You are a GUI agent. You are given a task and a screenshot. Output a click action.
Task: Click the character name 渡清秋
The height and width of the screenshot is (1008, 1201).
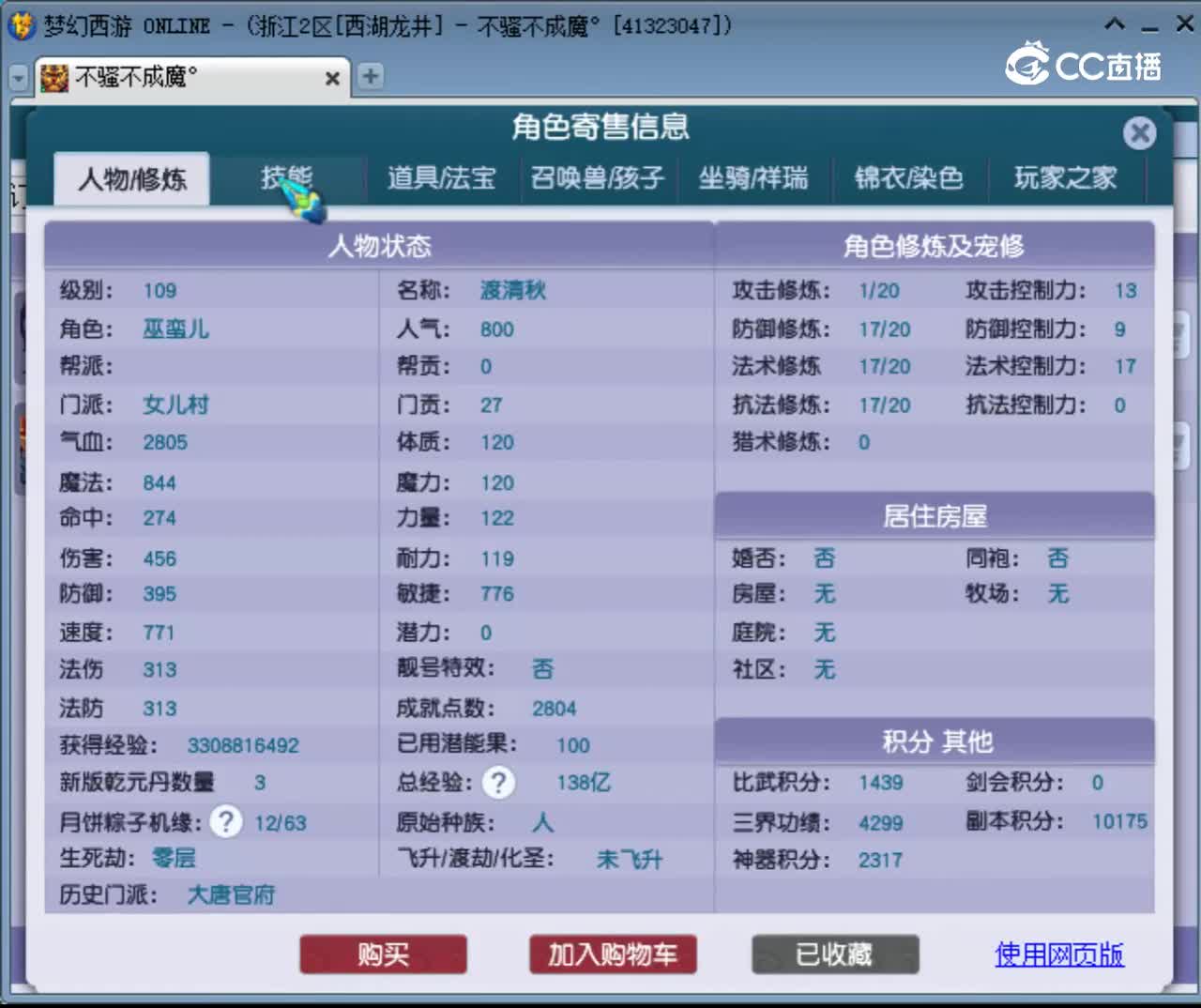click(x=512, y=291)
